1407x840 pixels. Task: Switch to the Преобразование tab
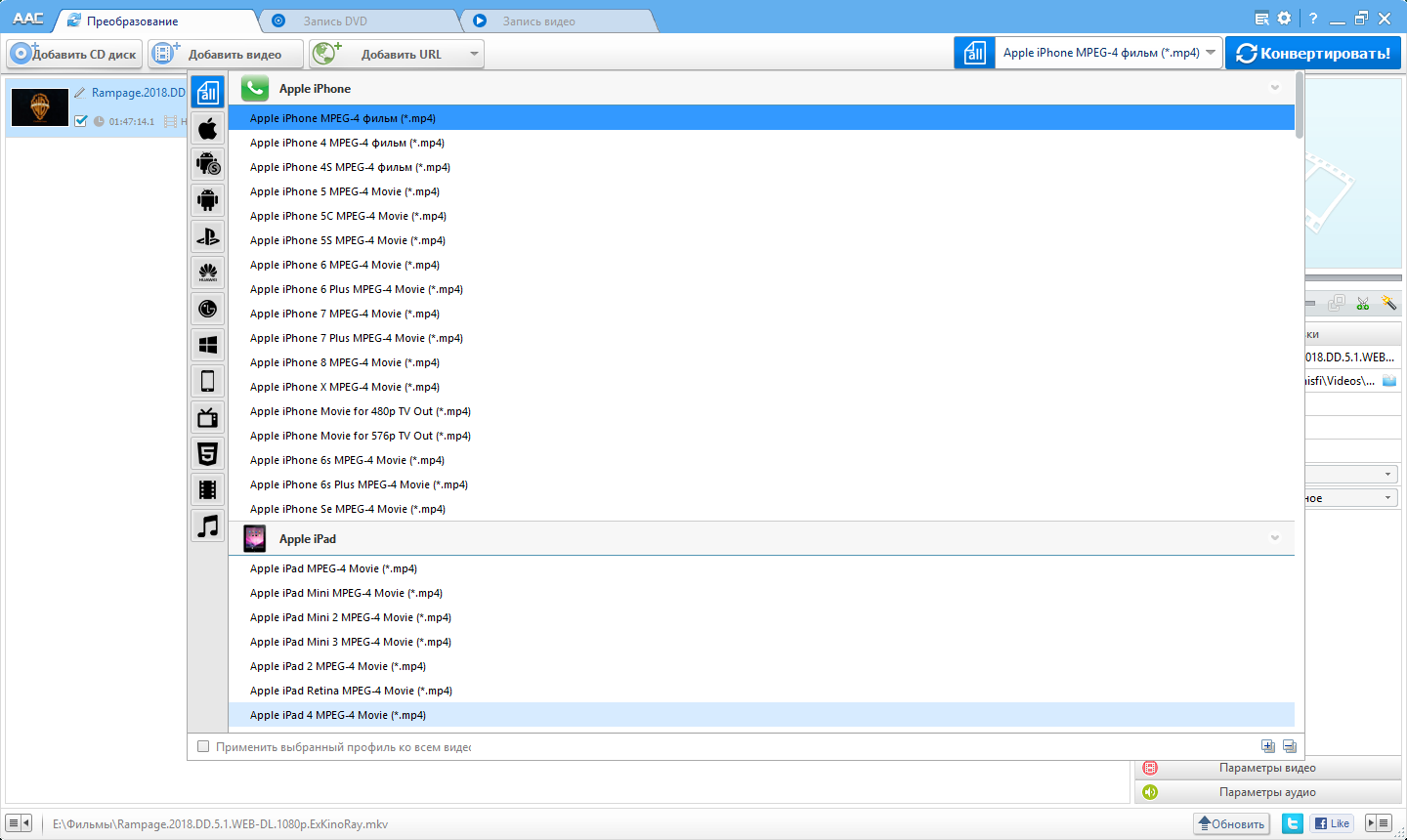[x=156, y=21]
